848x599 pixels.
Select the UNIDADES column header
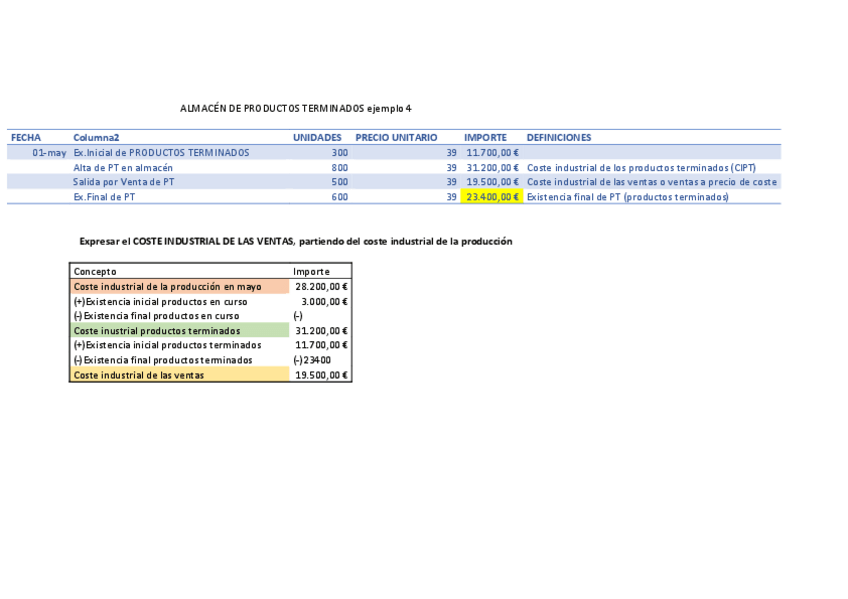click(x=317, y=137)
